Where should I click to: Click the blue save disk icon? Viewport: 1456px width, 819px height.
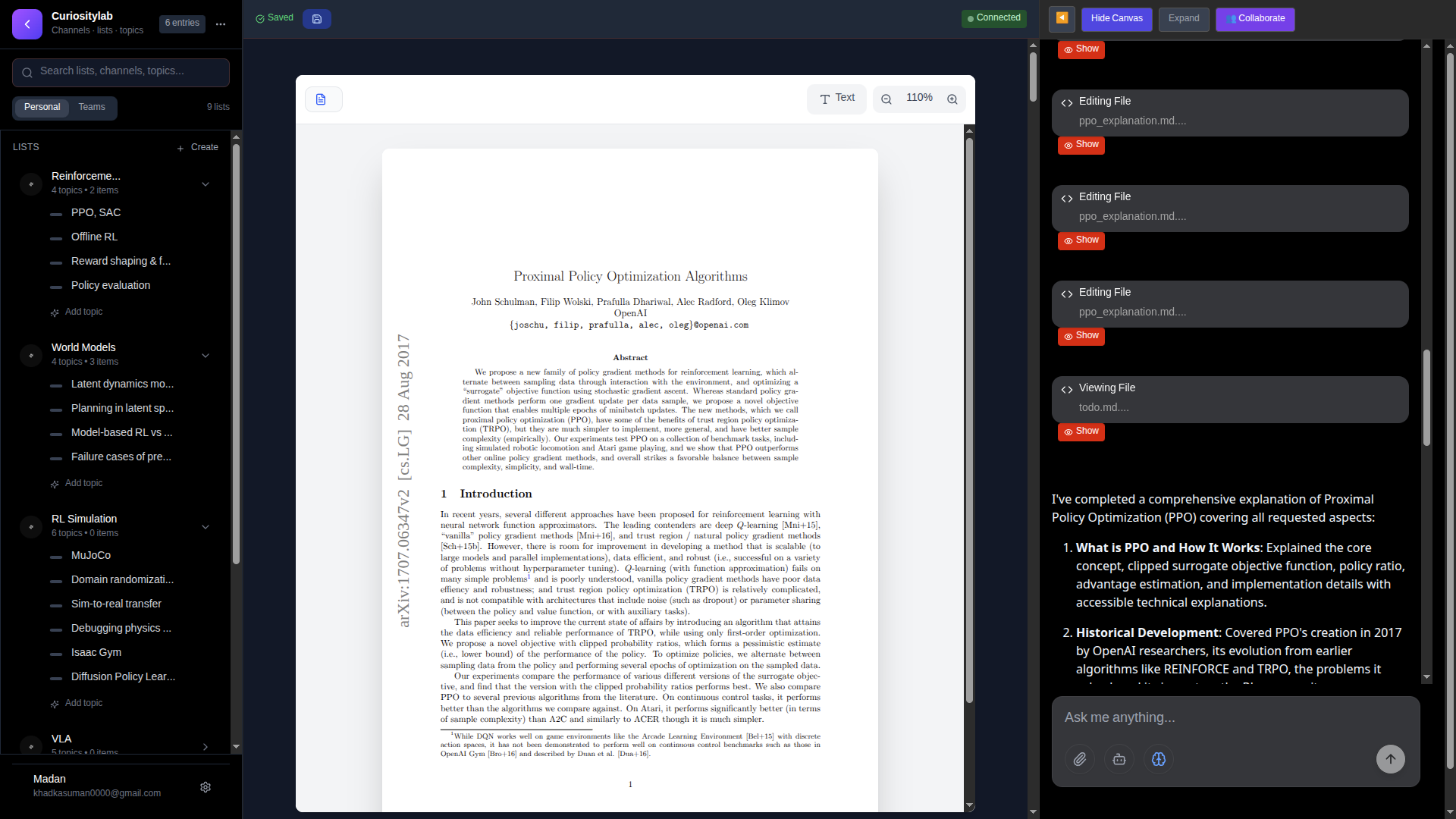[x=317, y=19]
